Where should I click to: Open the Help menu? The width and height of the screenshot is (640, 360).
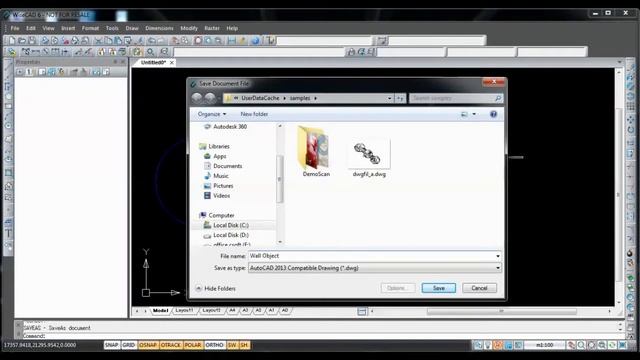pos(232,28)
